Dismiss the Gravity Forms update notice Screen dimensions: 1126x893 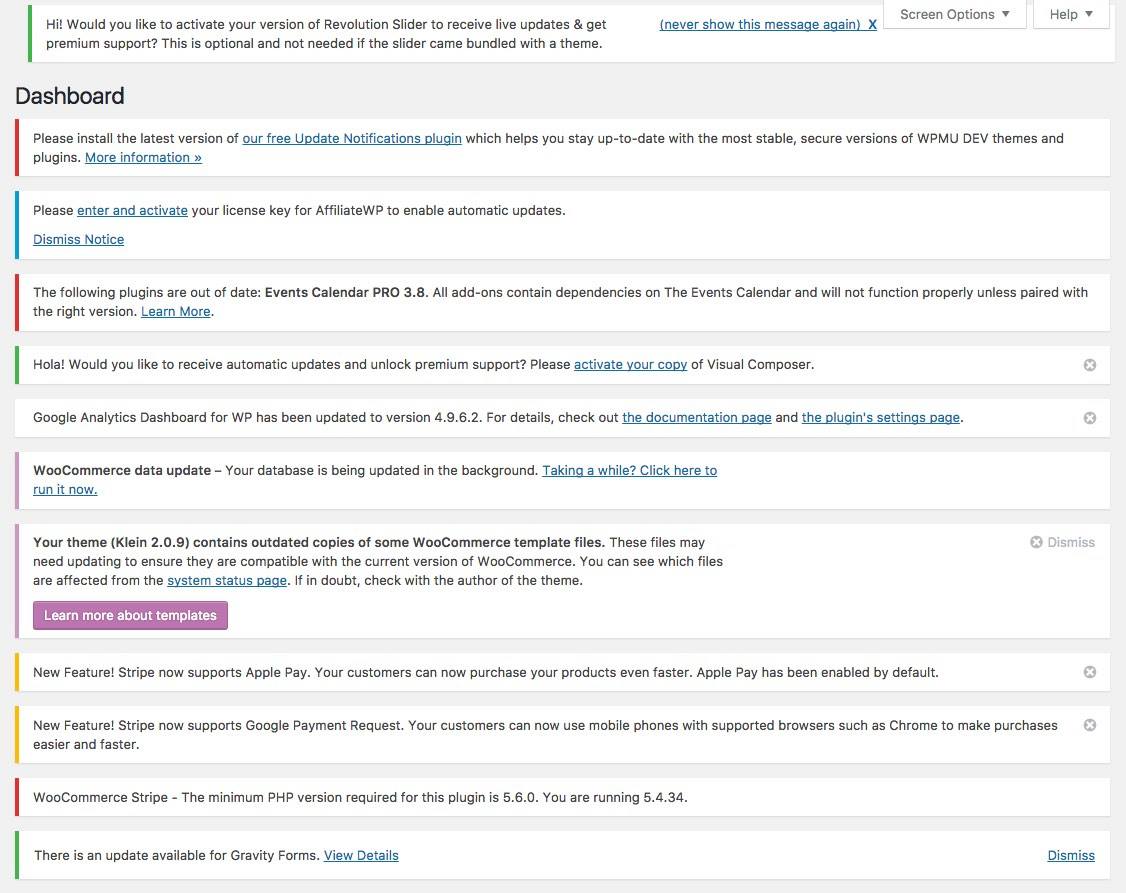1071,855
